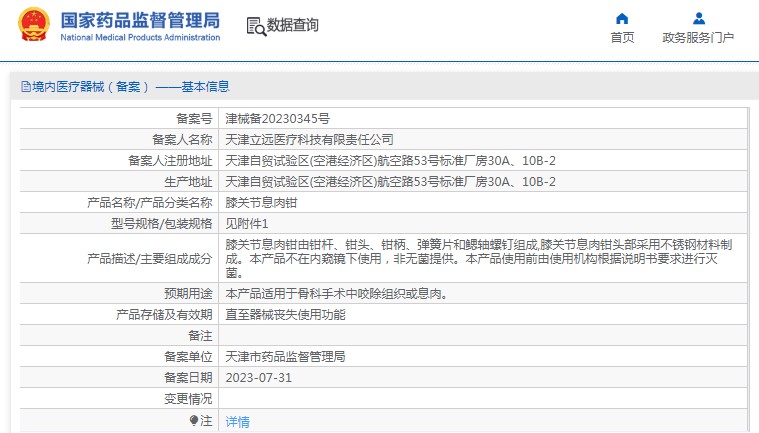The height and width of the screenshot is (433, 759).
Task: Open the 详情 details link
Action: 237,422
